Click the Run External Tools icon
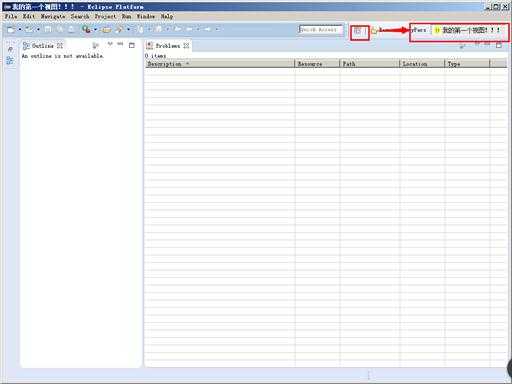Screen dimensions: 512x384 (x=86, y=30)
